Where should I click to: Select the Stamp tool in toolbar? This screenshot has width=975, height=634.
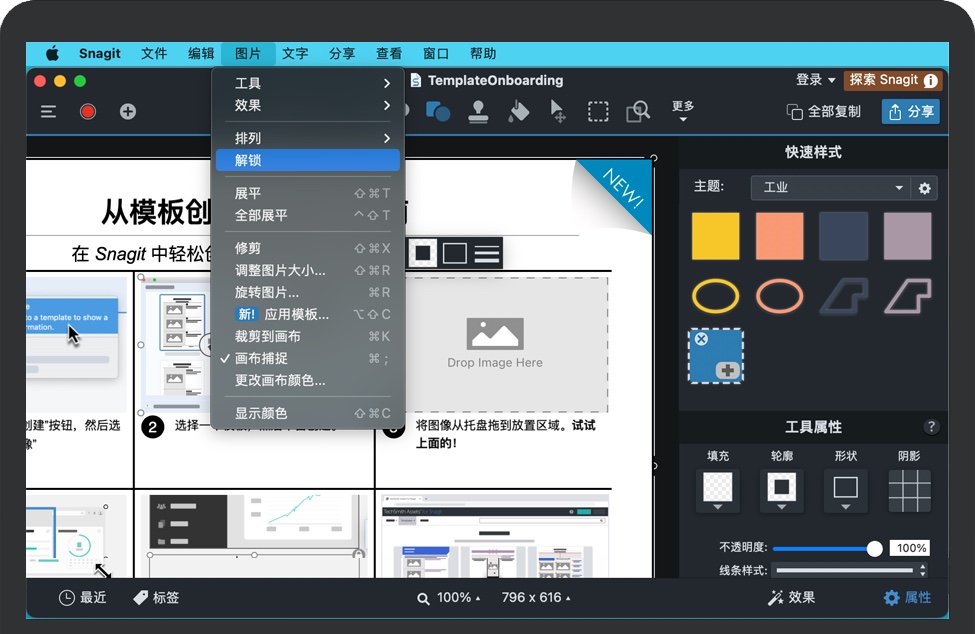pyautogui.click(x=479, y=112)
